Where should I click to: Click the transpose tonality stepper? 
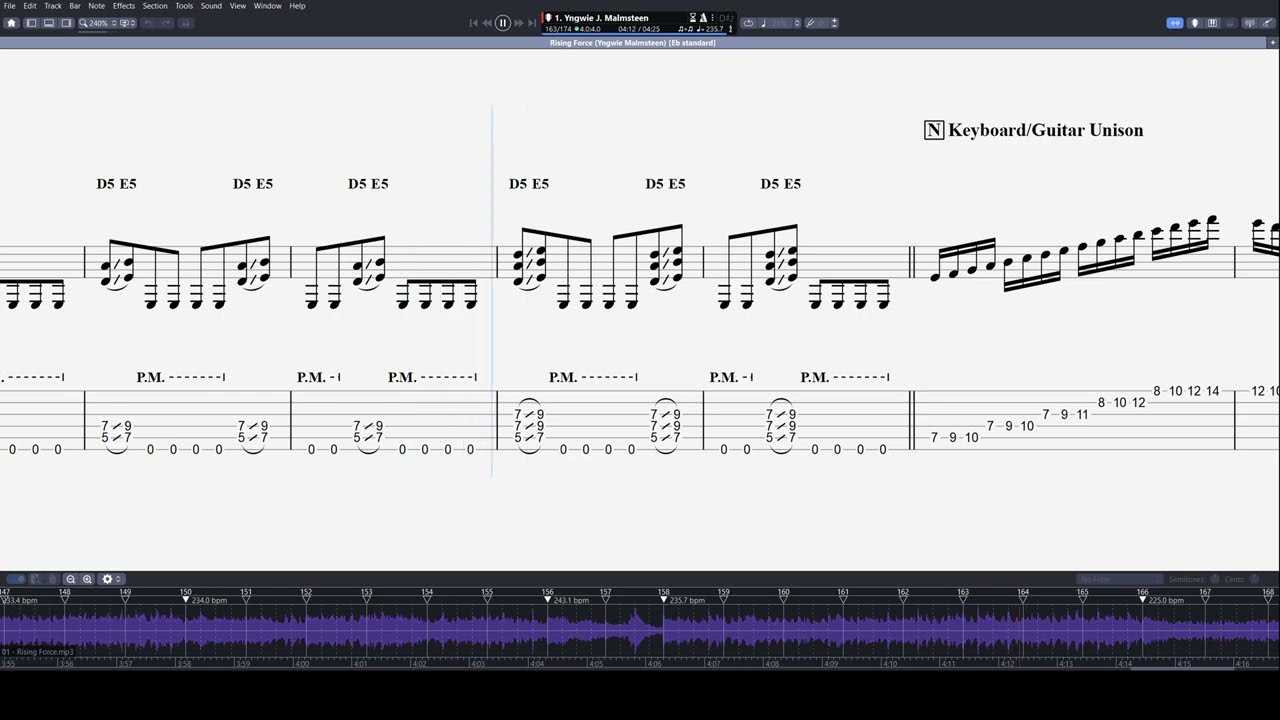[834, 23]
